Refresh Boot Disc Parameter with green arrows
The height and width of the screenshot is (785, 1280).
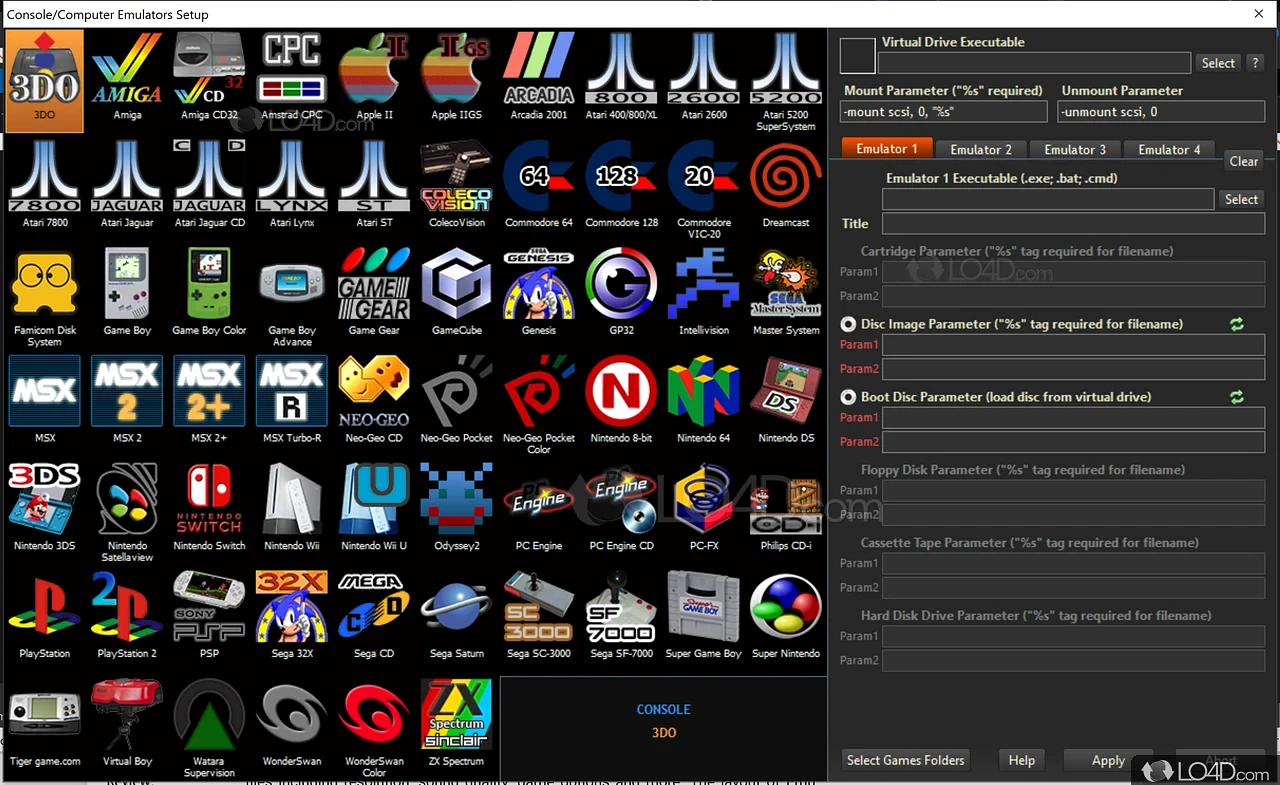pyautogui.click(x=1237, y=397)
